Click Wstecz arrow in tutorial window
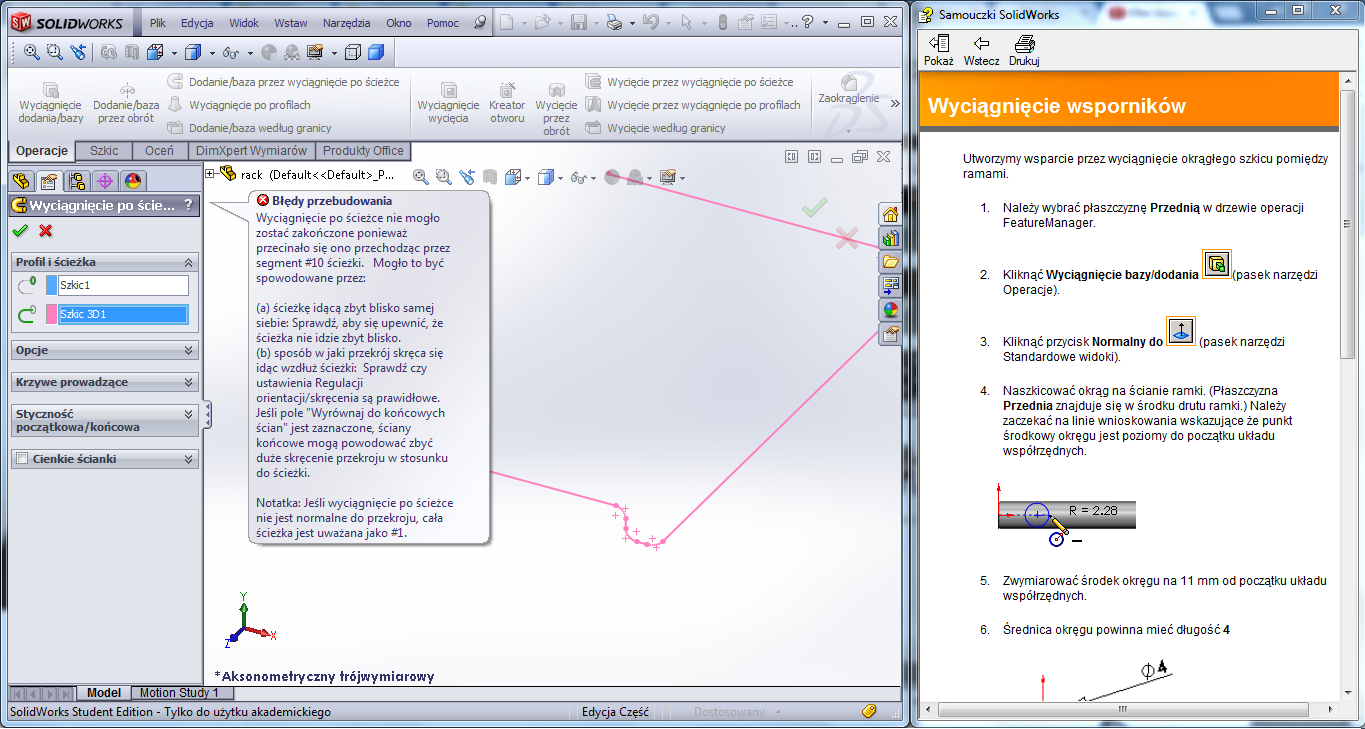Viewport: 1365px width, 729px height. click(981, 43)
